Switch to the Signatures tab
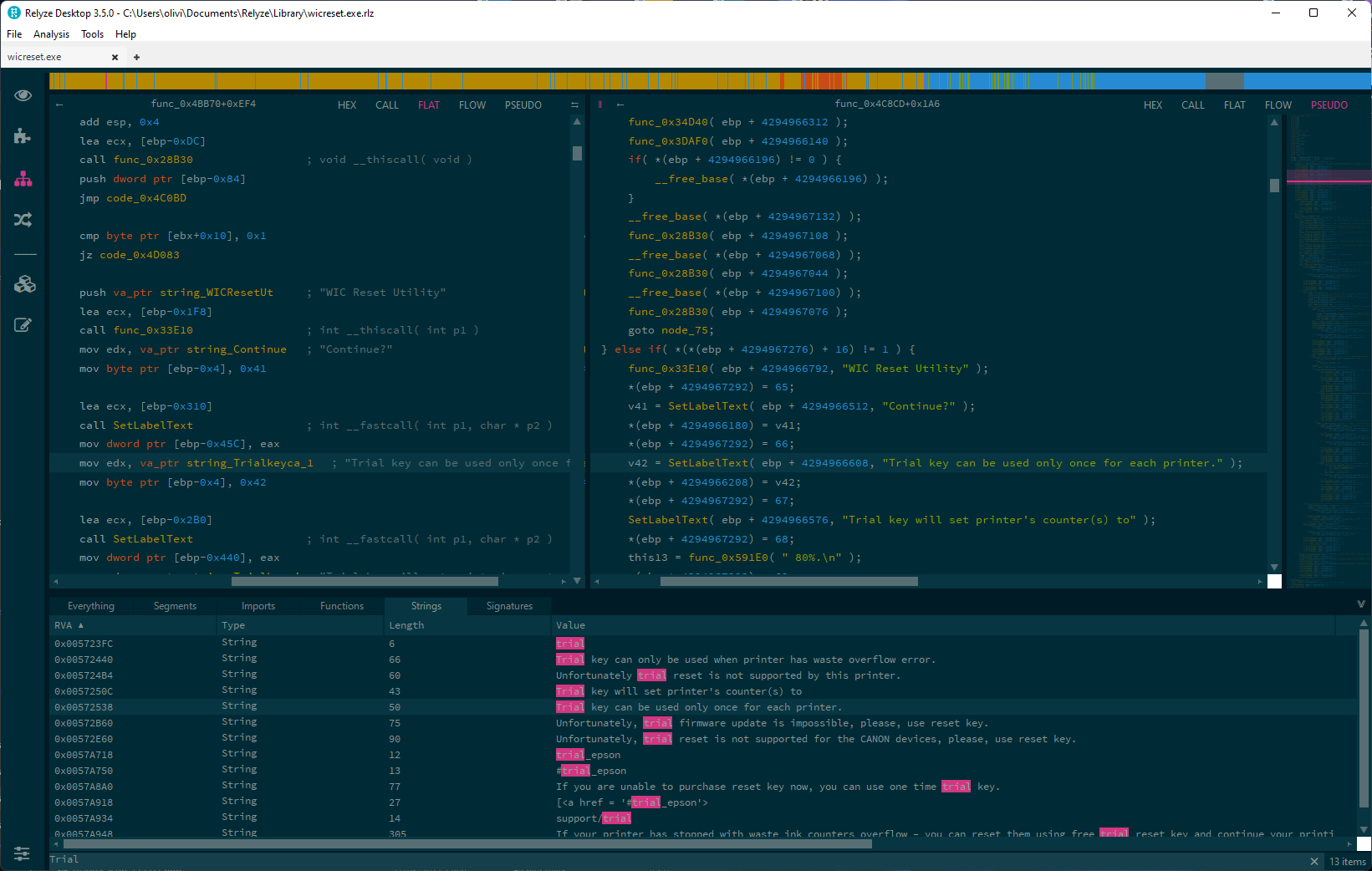This screenshot has width=1372, height=871. 509,606
